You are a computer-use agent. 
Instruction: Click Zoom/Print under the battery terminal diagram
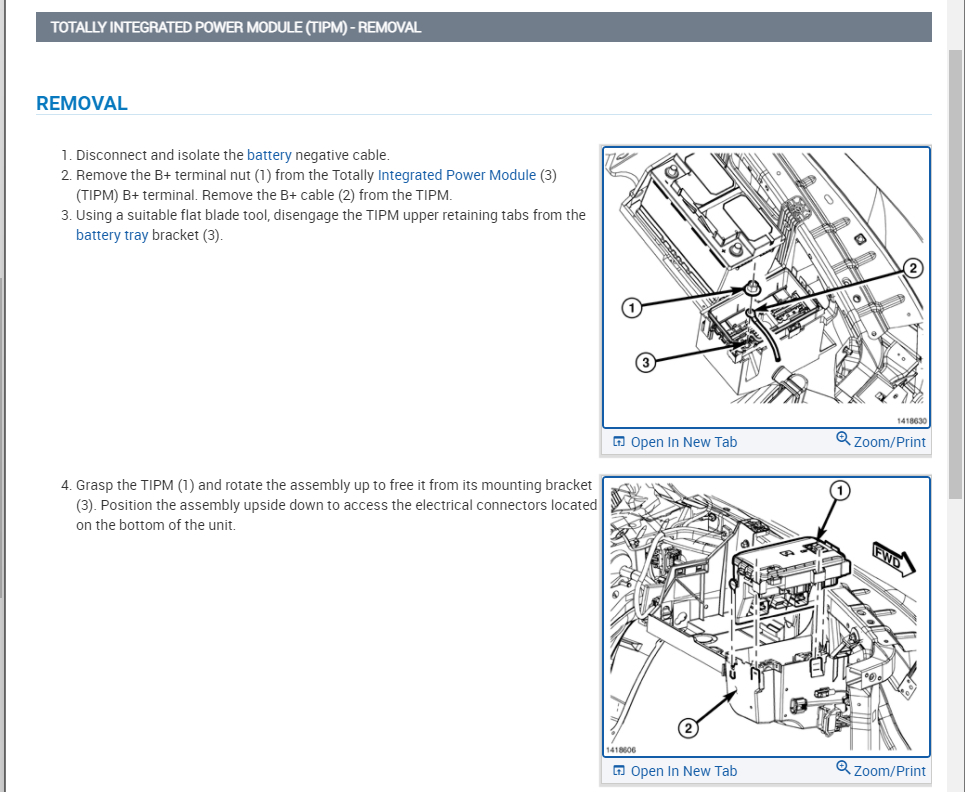[x=881, y=441]
